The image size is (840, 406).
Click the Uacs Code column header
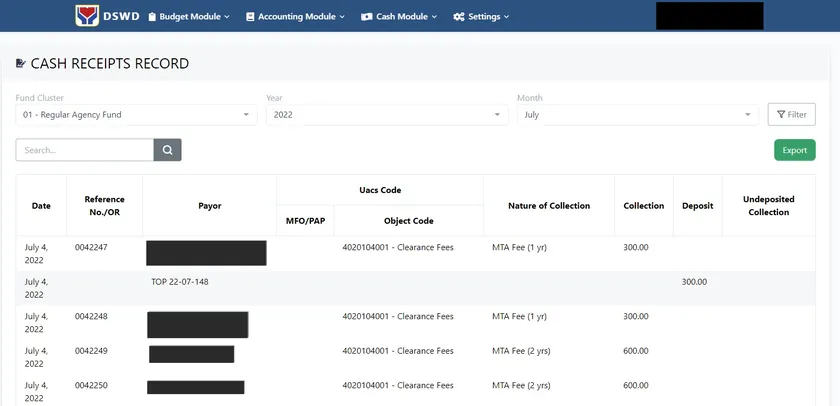click(380, 190)
